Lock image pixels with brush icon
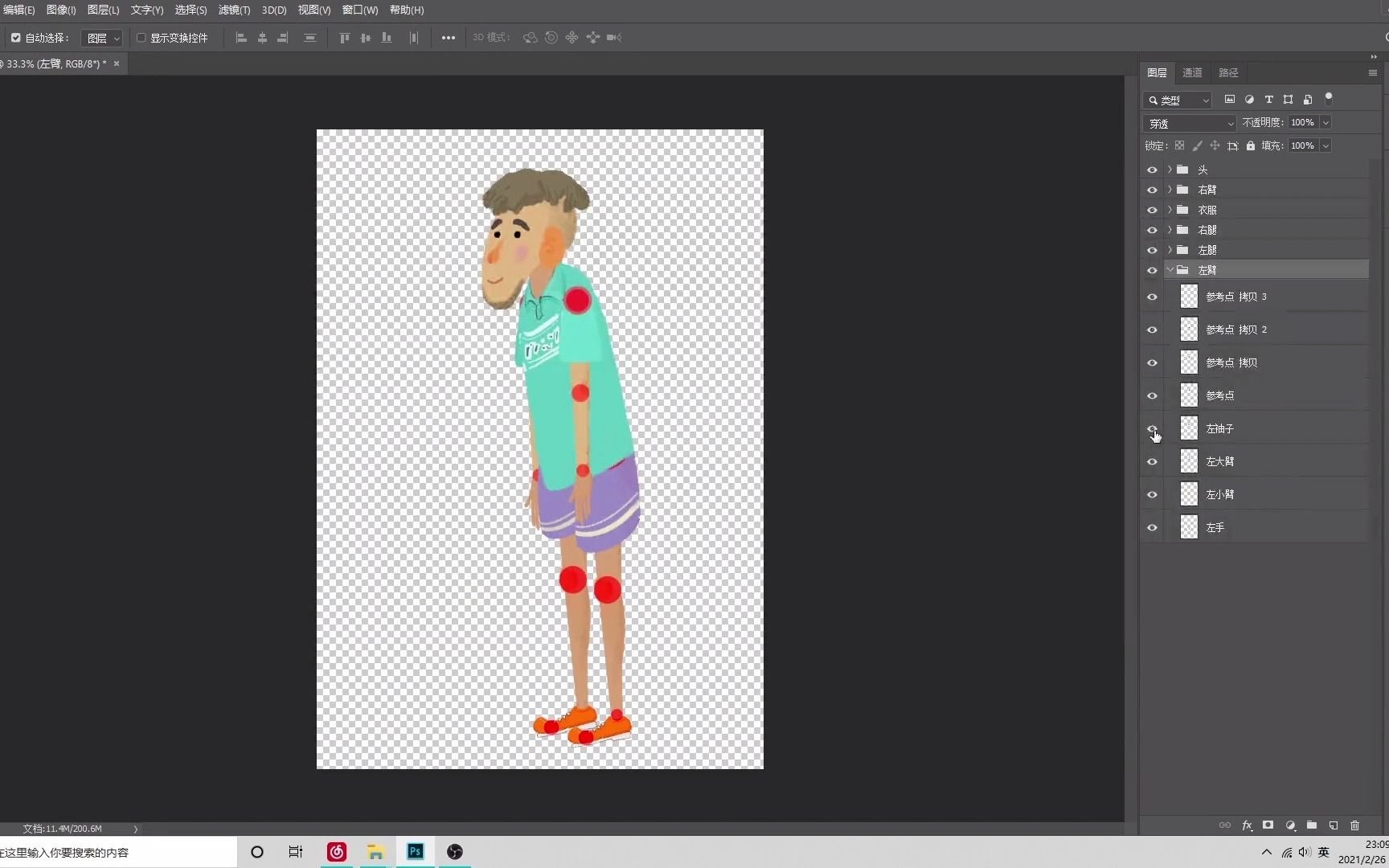This screenshot has width=1389, height=868. pyautogui.click(x=1197, y=145)
